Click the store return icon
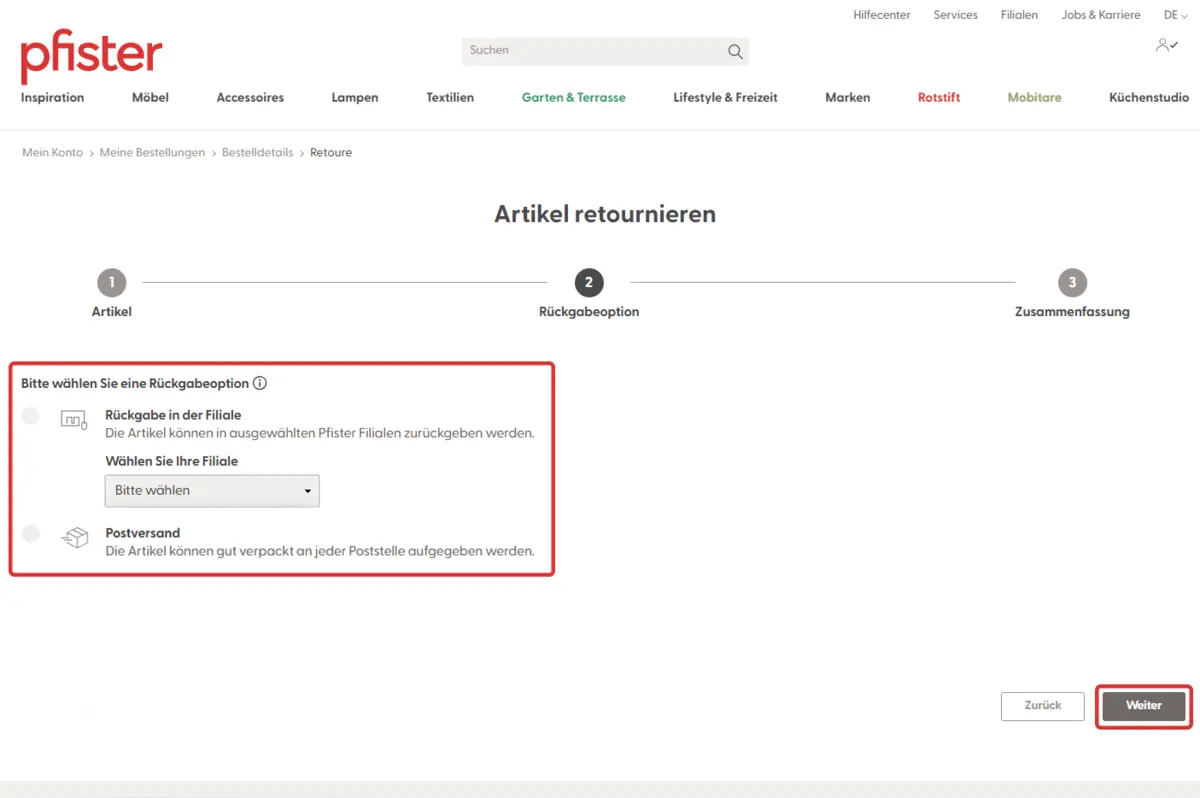Image resolution: width=1200 pixels, height=798 pixels. coord(74,421)
